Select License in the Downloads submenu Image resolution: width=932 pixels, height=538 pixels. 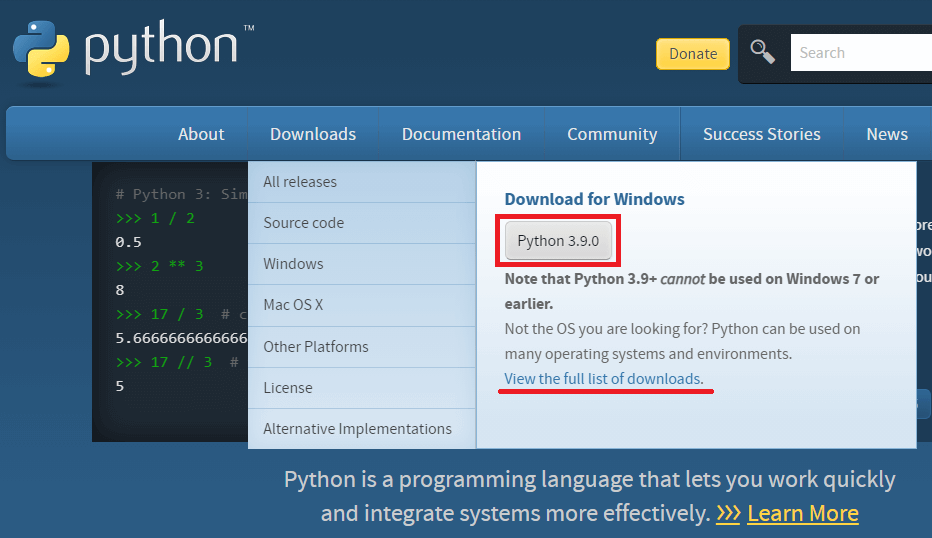pos(362,388)
